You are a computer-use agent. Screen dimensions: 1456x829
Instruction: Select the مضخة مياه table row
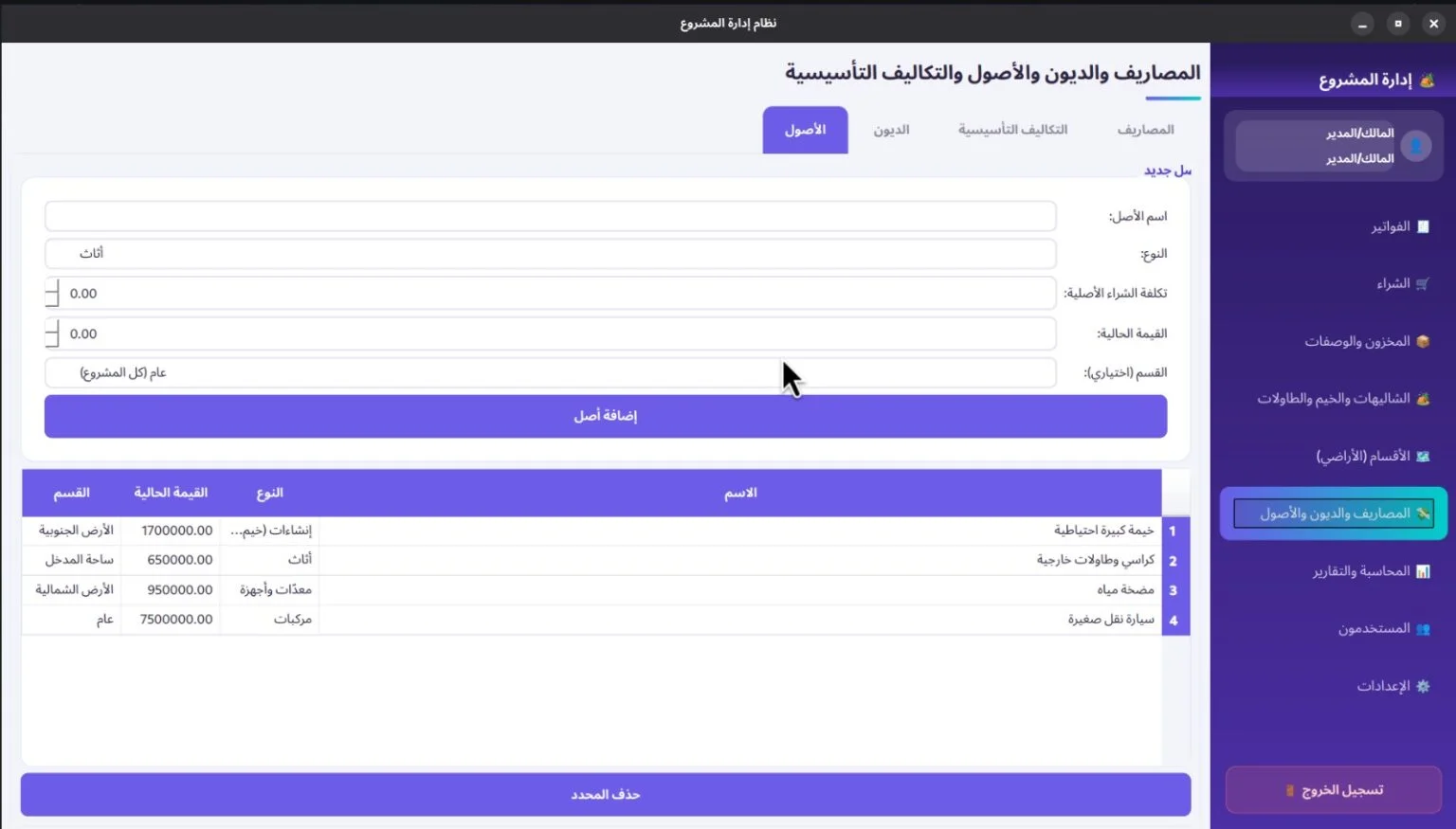tap(591, 589)
